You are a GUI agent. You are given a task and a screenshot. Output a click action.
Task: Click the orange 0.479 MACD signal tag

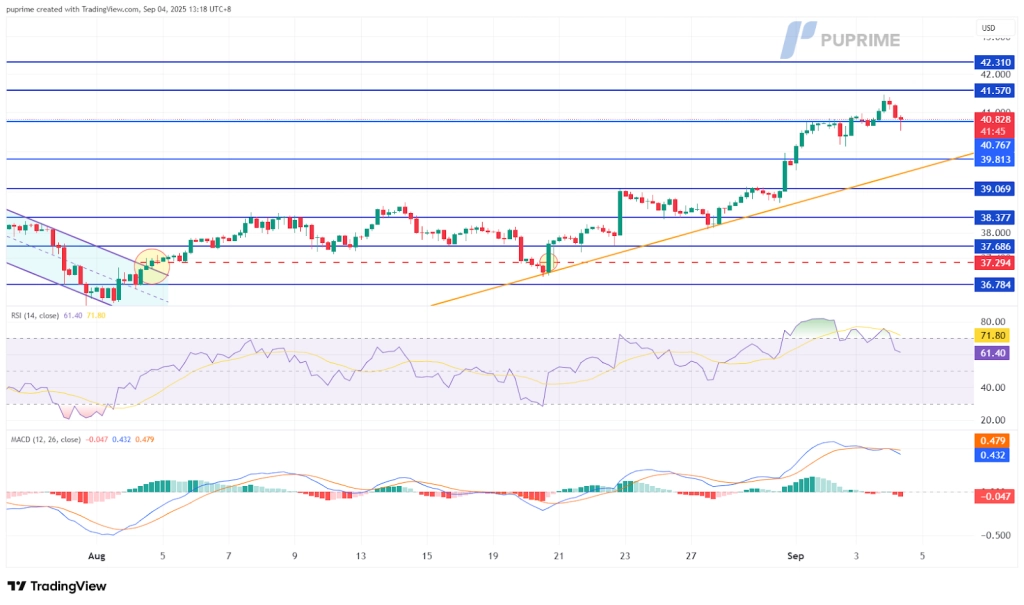click(x=994, y=440)
